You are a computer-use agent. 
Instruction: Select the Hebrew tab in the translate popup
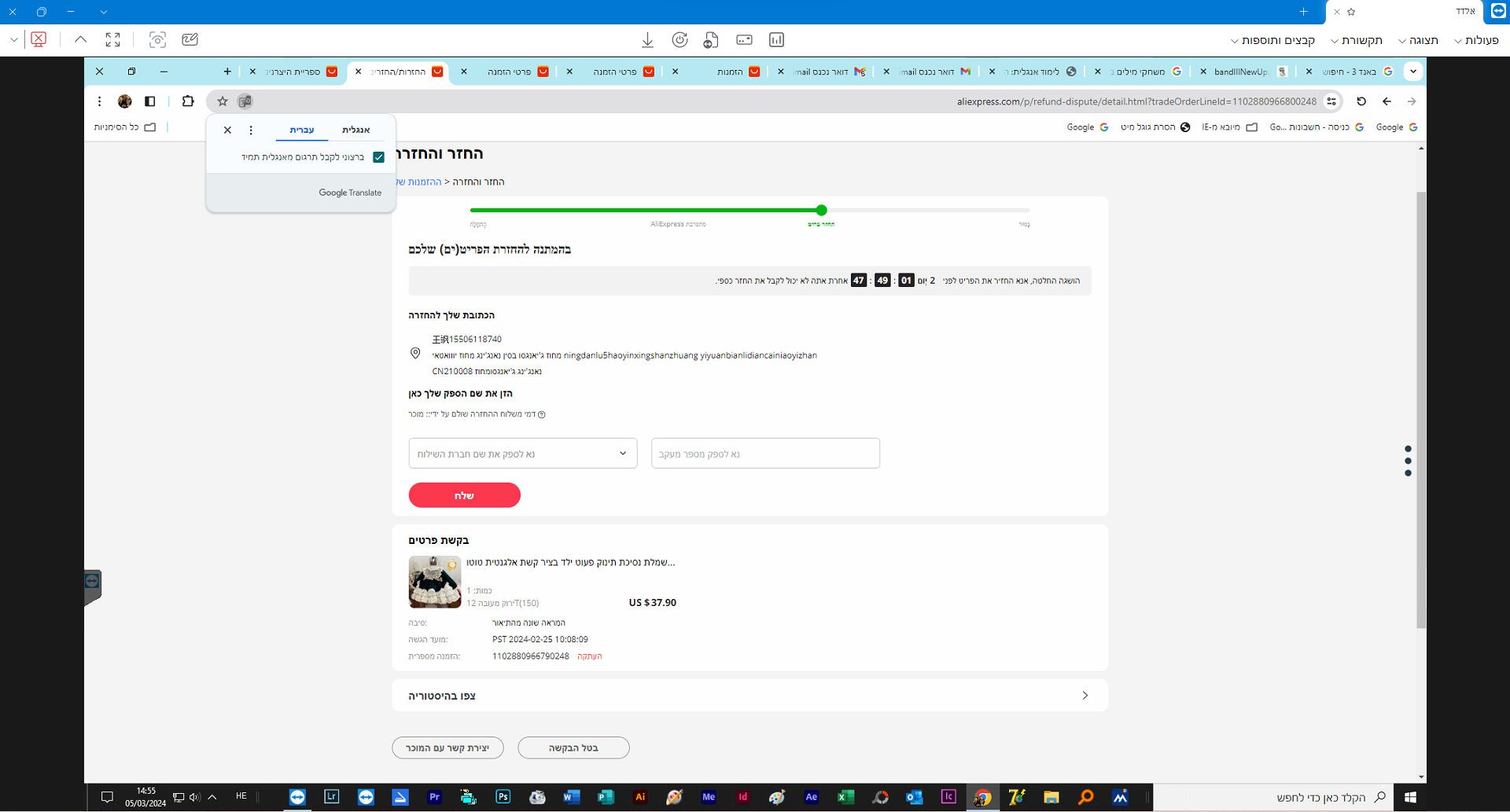click(302, 130)
